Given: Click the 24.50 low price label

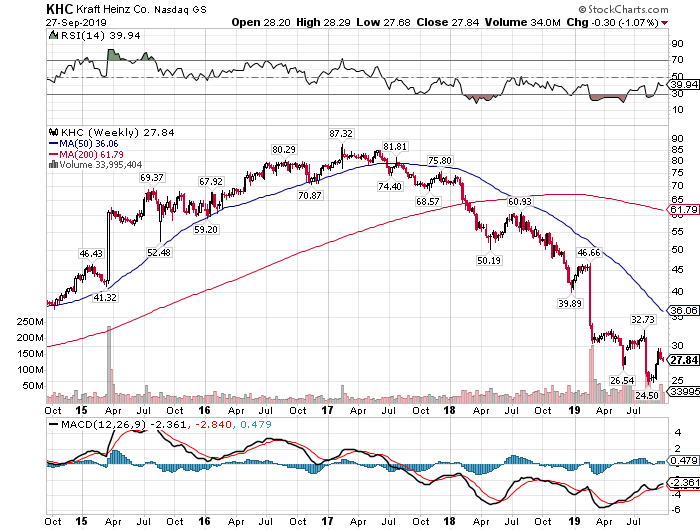Looking at the screenshot, I should click(x=647, y=396).
